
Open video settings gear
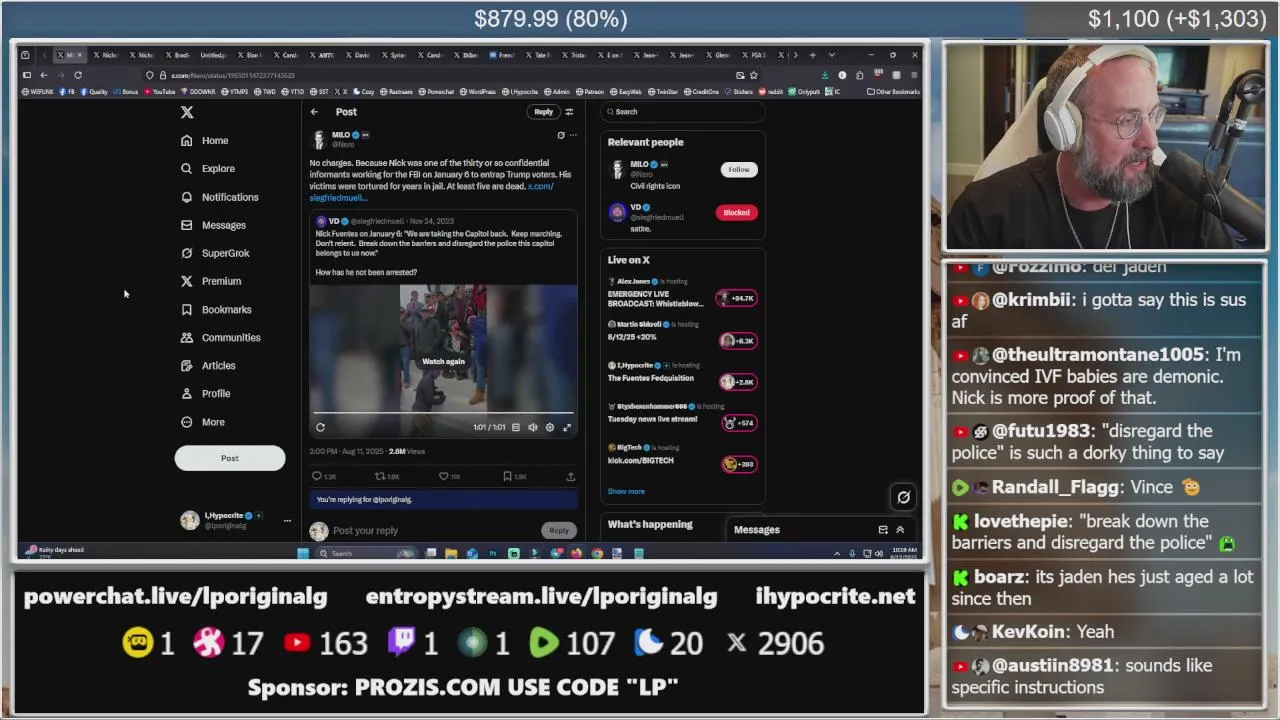550,427
